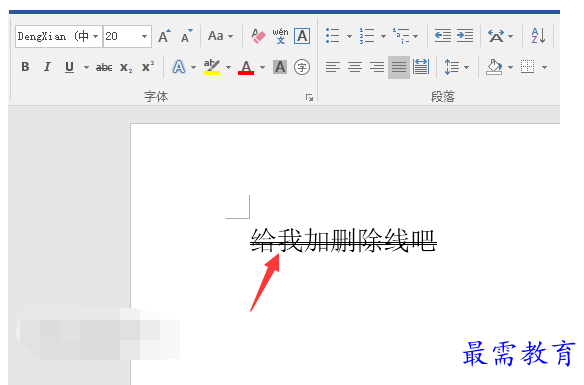This screenshot has width=584, height=385.
Task: Expand the Line Spacing dropdown arrow
Action: click(466, 67)
